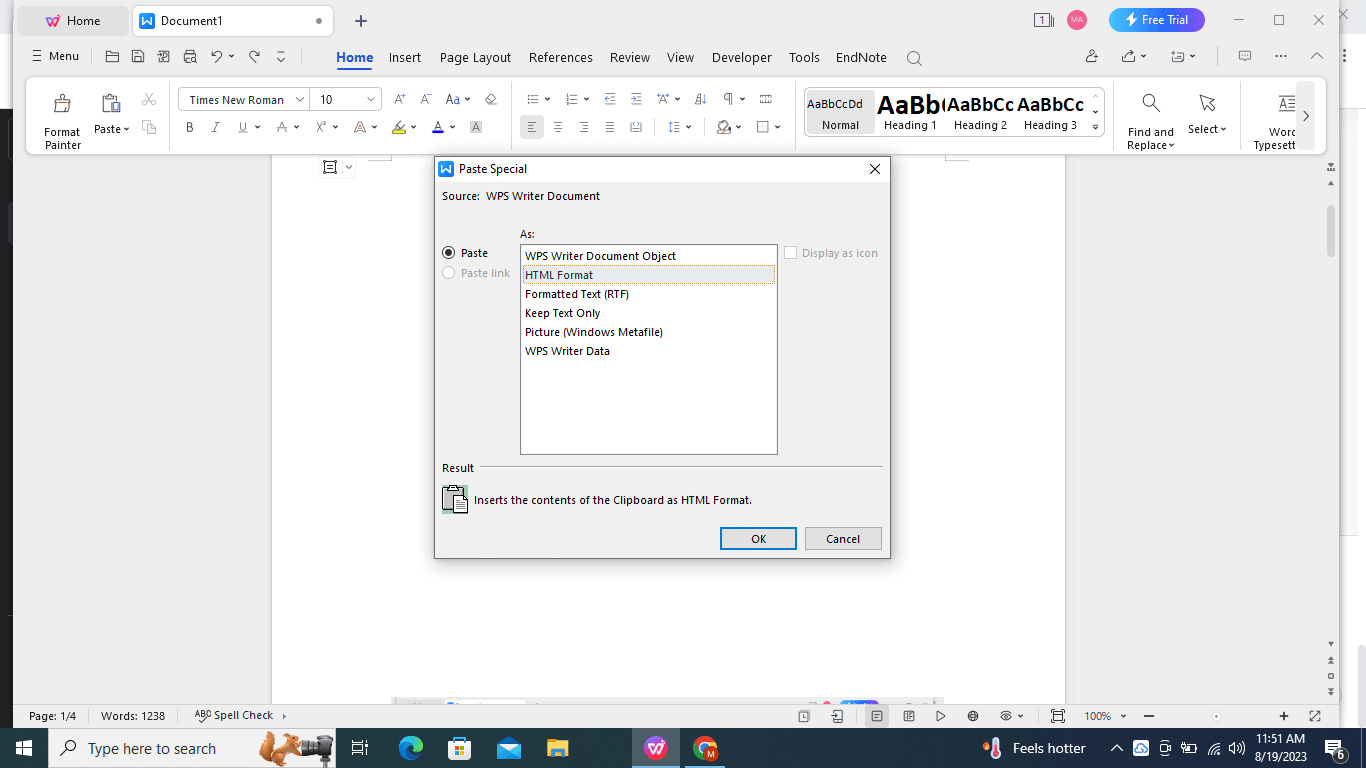Screen dimensions: 1366x768
Task: Open the Times New Roman font dropdown
Action: click(x=299, y=100)
